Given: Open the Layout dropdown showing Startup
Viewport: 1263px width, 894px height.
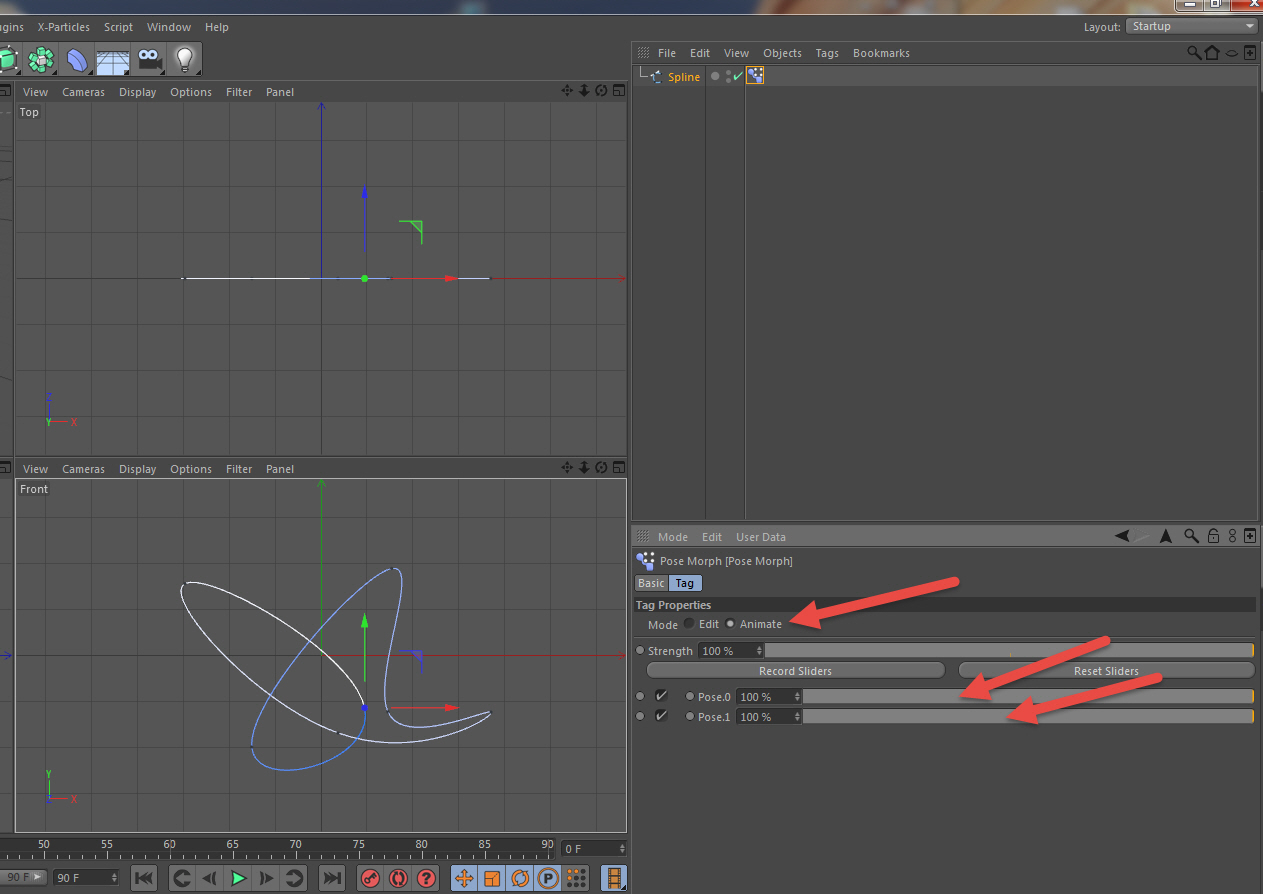Looking at the screenshot, I should [x=1191, y=26].
